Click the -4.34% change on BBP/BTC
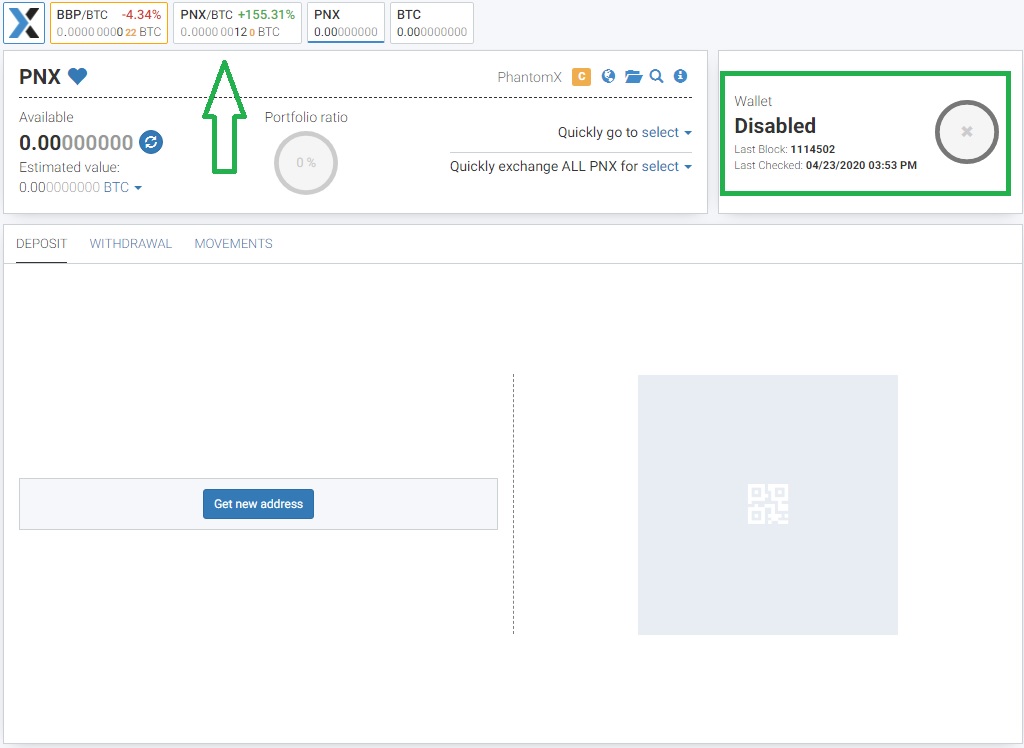Screen dimensions: 1024x748 point(141,14)
